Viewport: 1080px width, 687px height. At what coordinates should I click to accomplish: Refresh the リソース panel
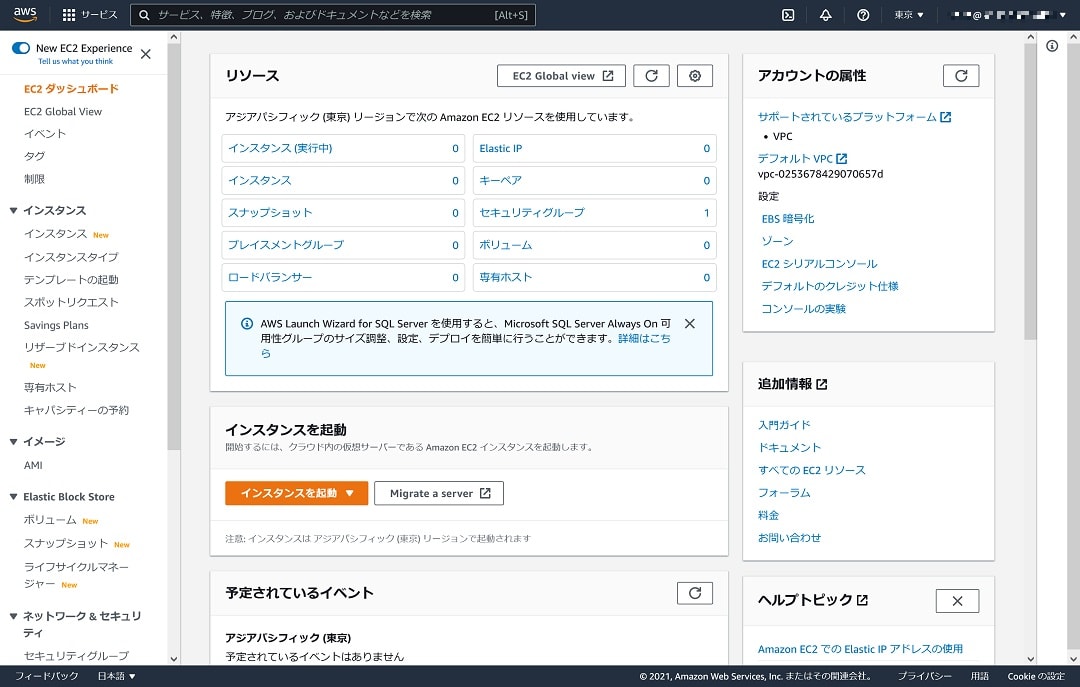(651, 76)
